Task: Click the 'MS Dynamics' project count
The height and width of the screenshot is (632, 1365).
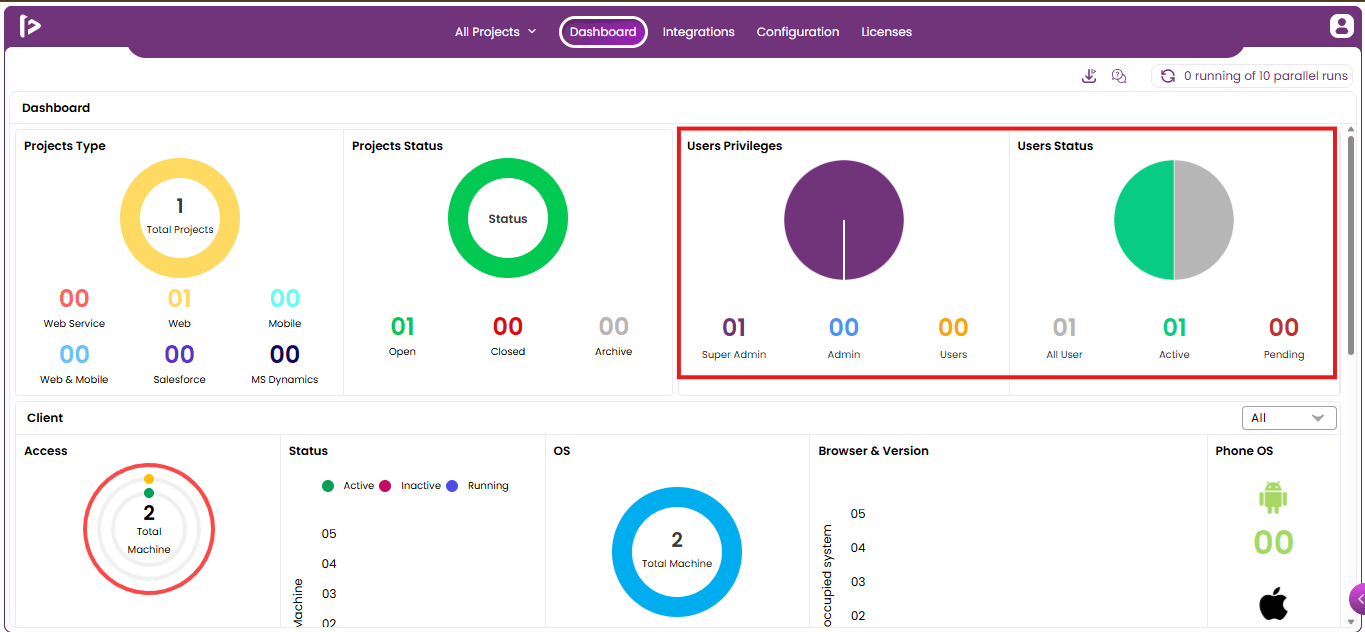Action: point(285,354)
